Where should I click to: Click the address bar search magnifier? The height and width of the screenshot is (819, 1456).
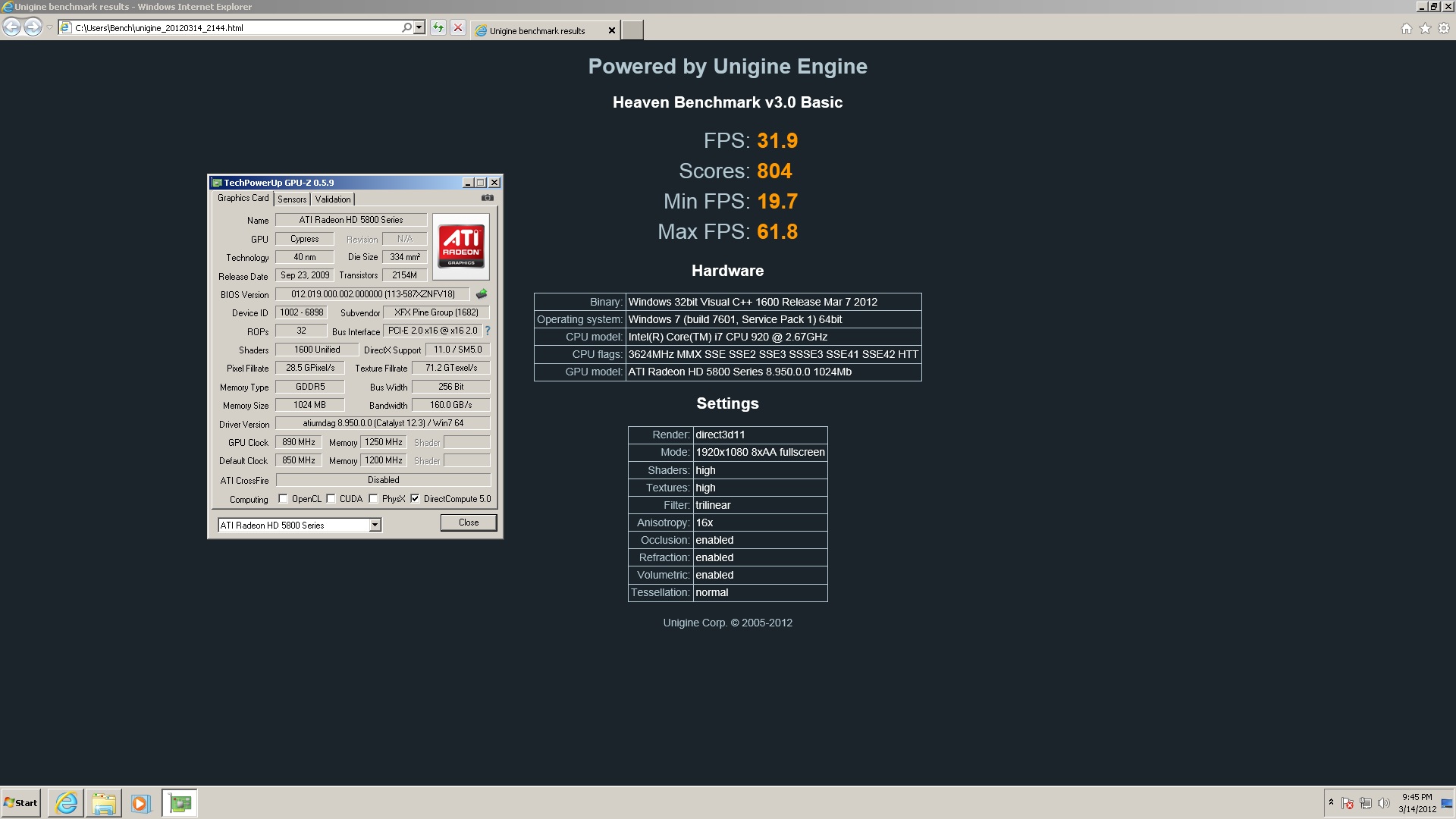407,27
